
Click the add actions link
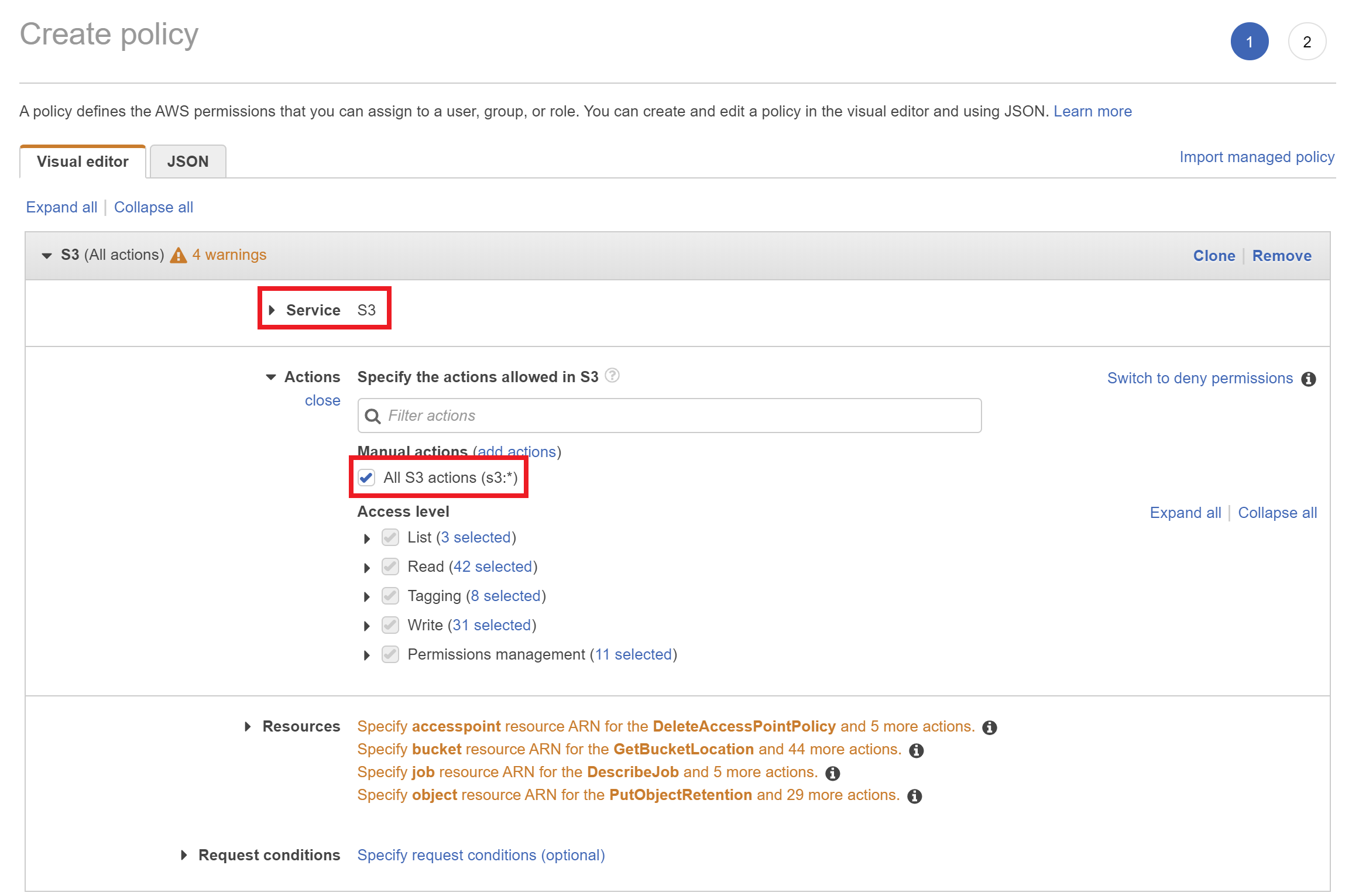517,452
